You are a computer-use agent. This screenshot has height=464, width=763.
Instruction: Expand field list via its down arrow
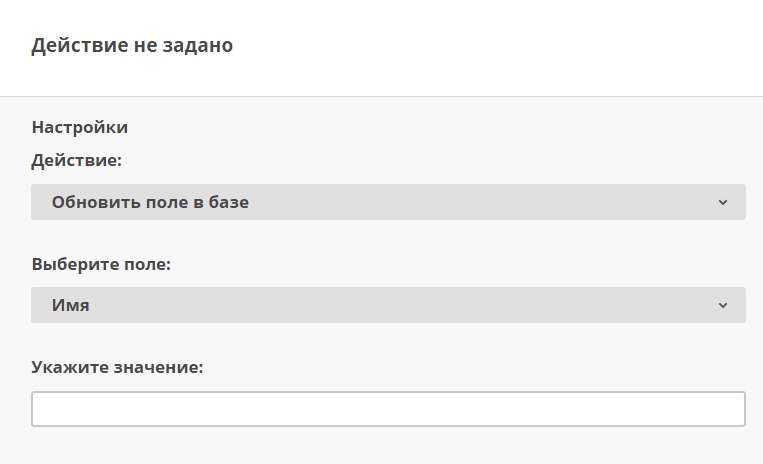[x=723, y=305]
